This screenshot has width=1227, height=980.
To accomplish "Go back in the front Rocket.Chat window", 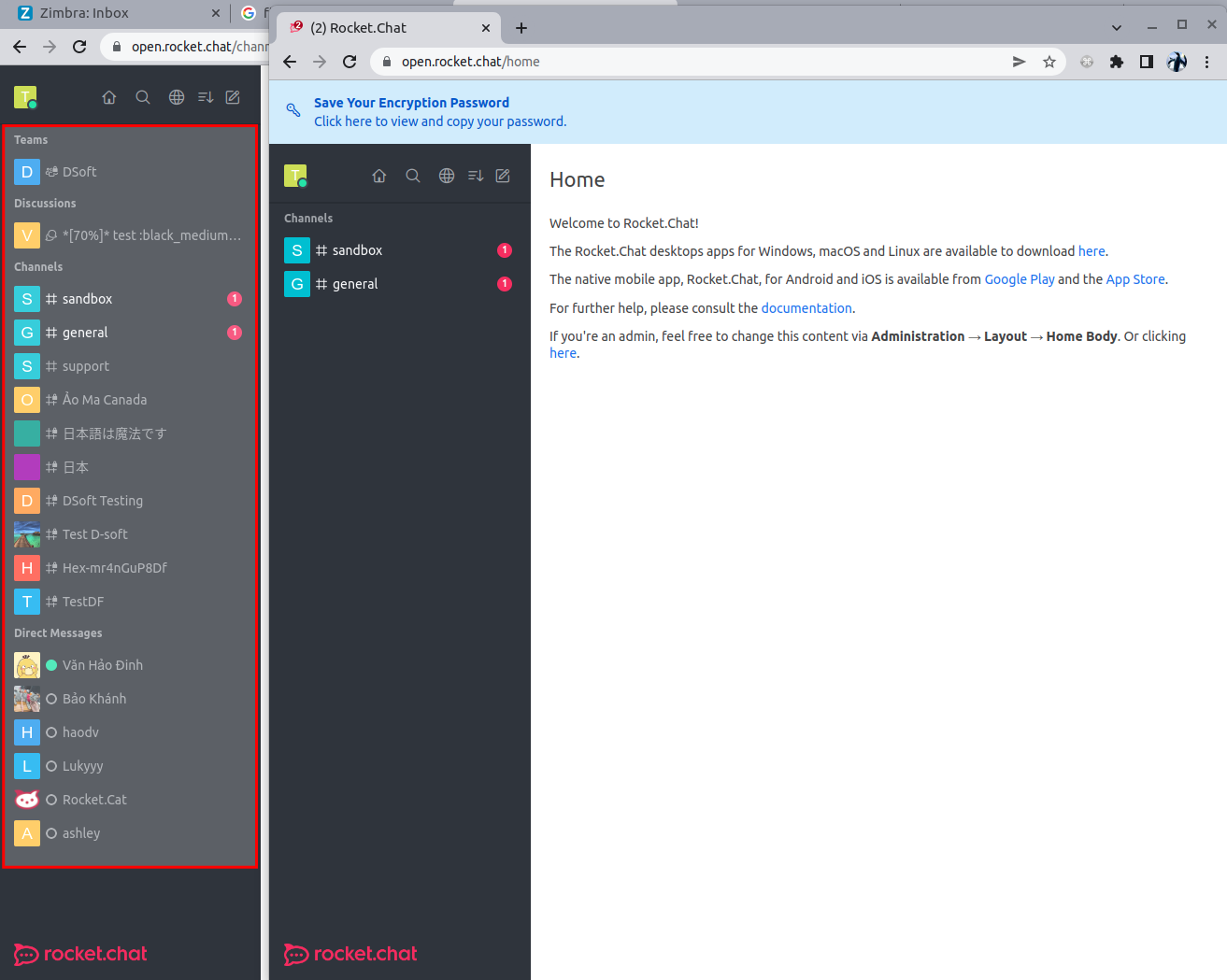I will pos(290,62).
